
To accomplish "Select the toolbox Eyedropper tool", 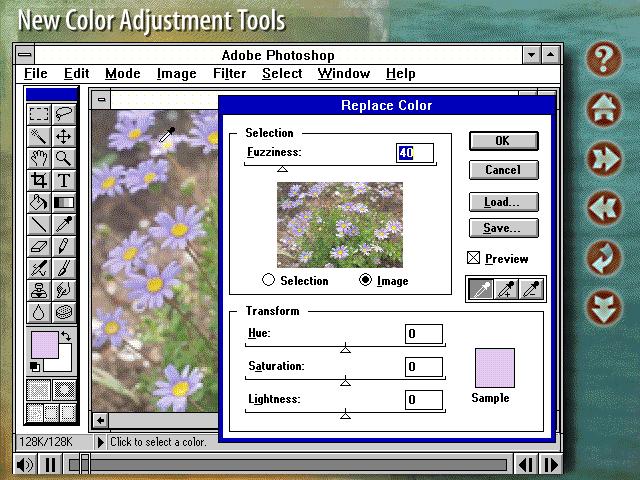I will tap(64, 224).
